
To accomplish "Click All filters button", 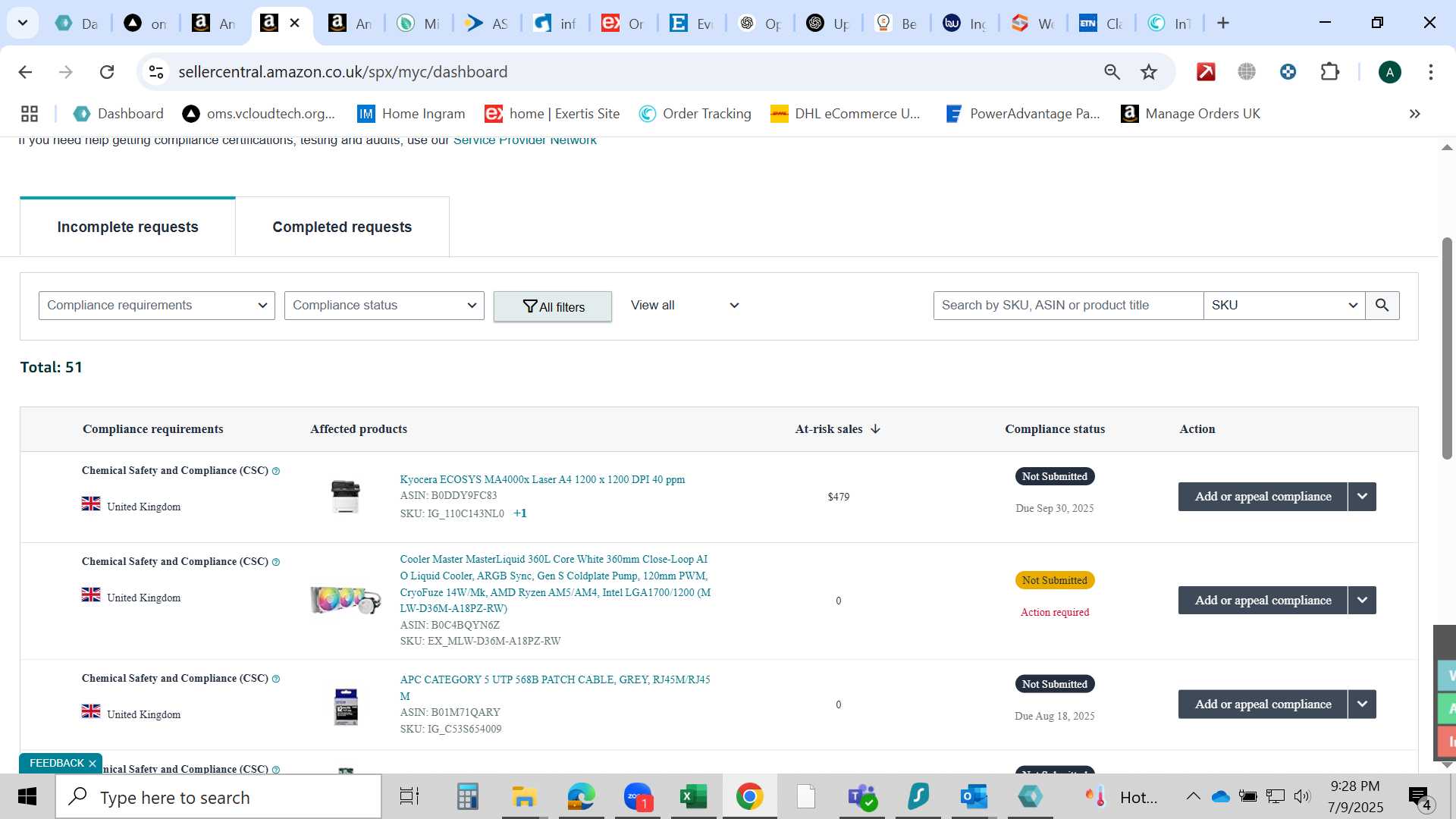I will pyautogui.click(x=553, y=306).
